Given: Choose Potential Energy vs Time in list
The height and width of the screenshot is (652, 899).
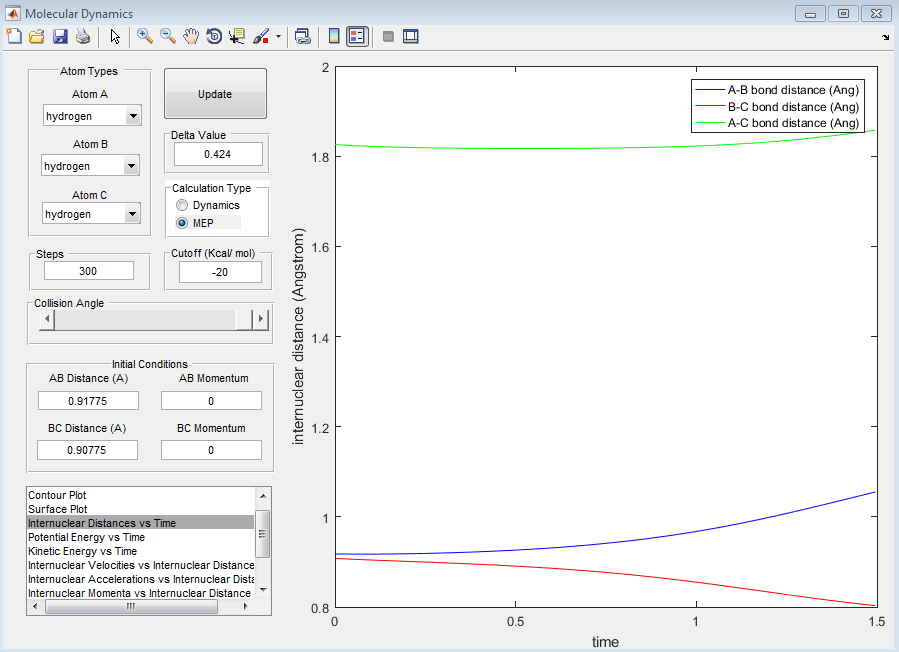Looking at the screenshot, I should click(86, 537).
